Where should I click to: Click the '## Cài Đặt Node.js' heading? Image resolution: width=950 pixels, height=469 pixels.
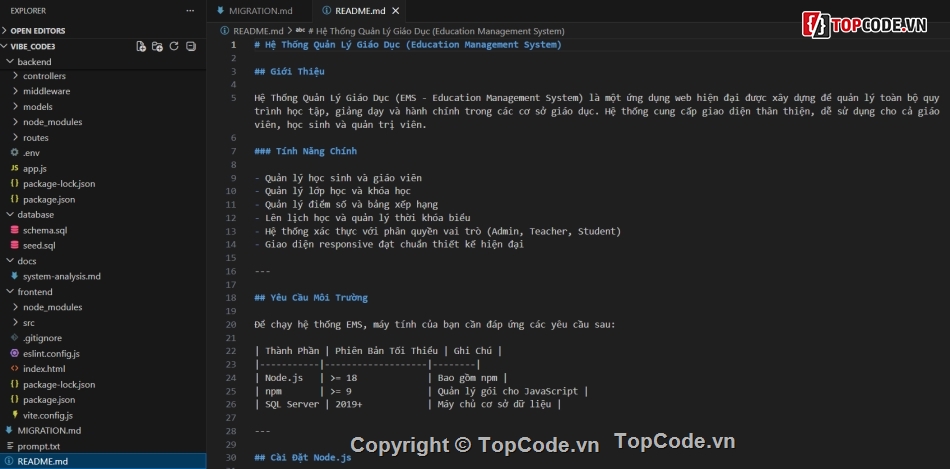click(x=303, y=457)
